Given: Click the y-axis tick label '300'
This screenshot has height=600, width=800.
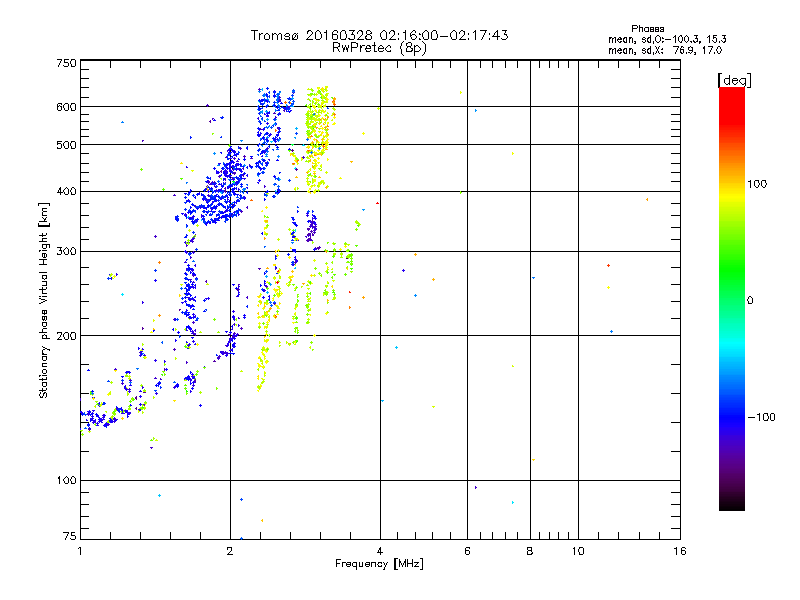Looking at the screenshot, I should tap(66, 251).
